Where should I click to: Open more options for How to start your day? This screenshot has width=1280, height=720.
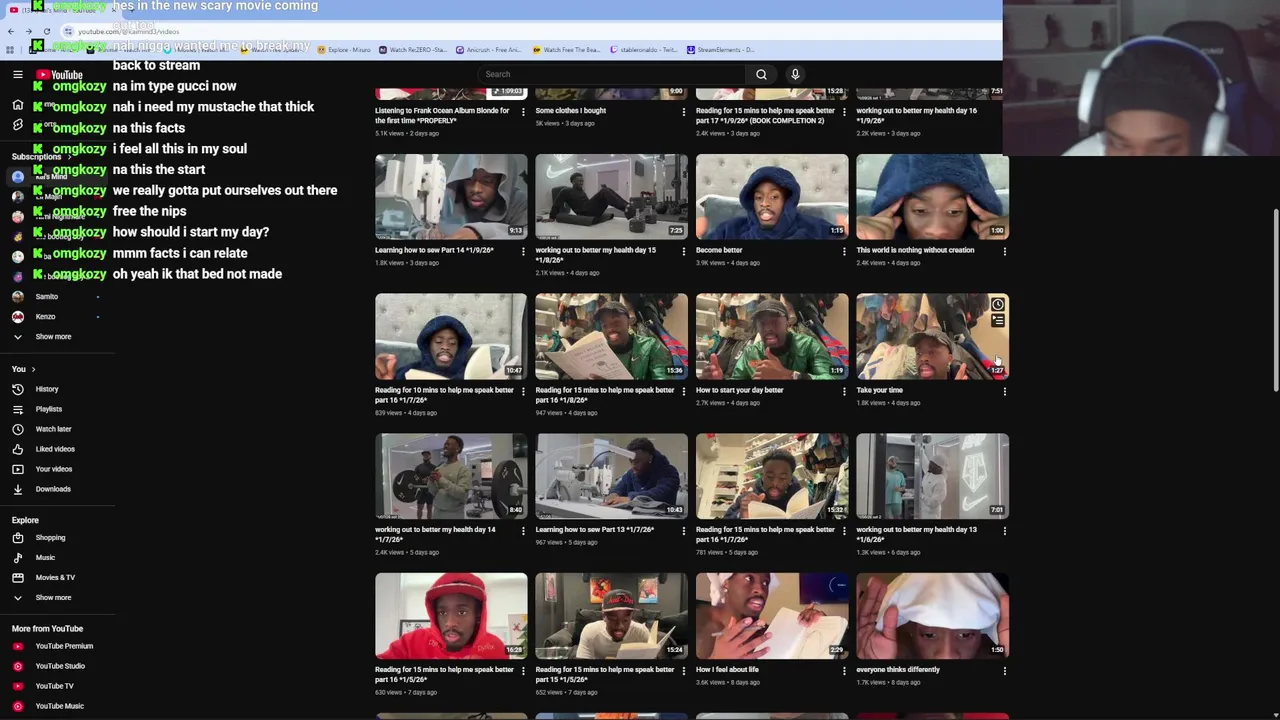click(844, 392)
